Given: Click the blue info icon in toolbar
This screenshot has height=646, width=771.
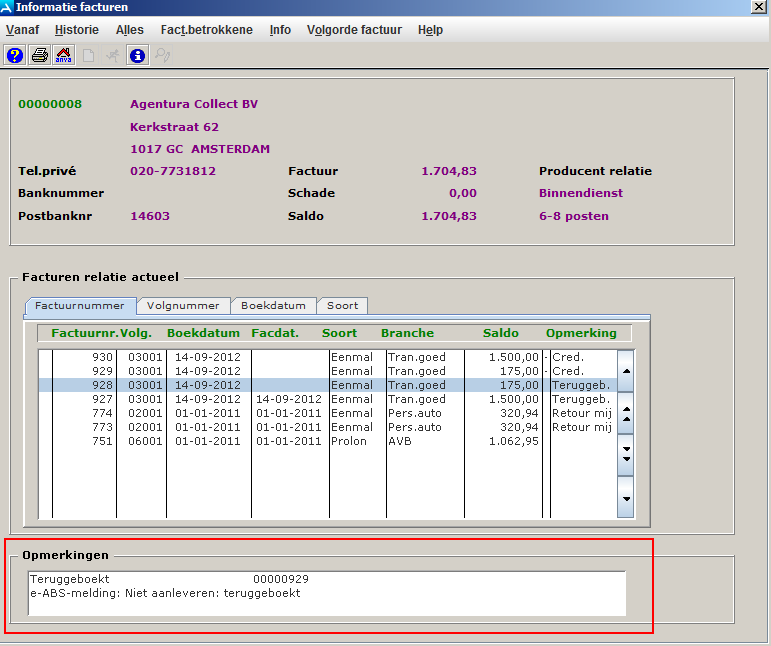Looking at the screenshot, I should [x=138, y=55].
